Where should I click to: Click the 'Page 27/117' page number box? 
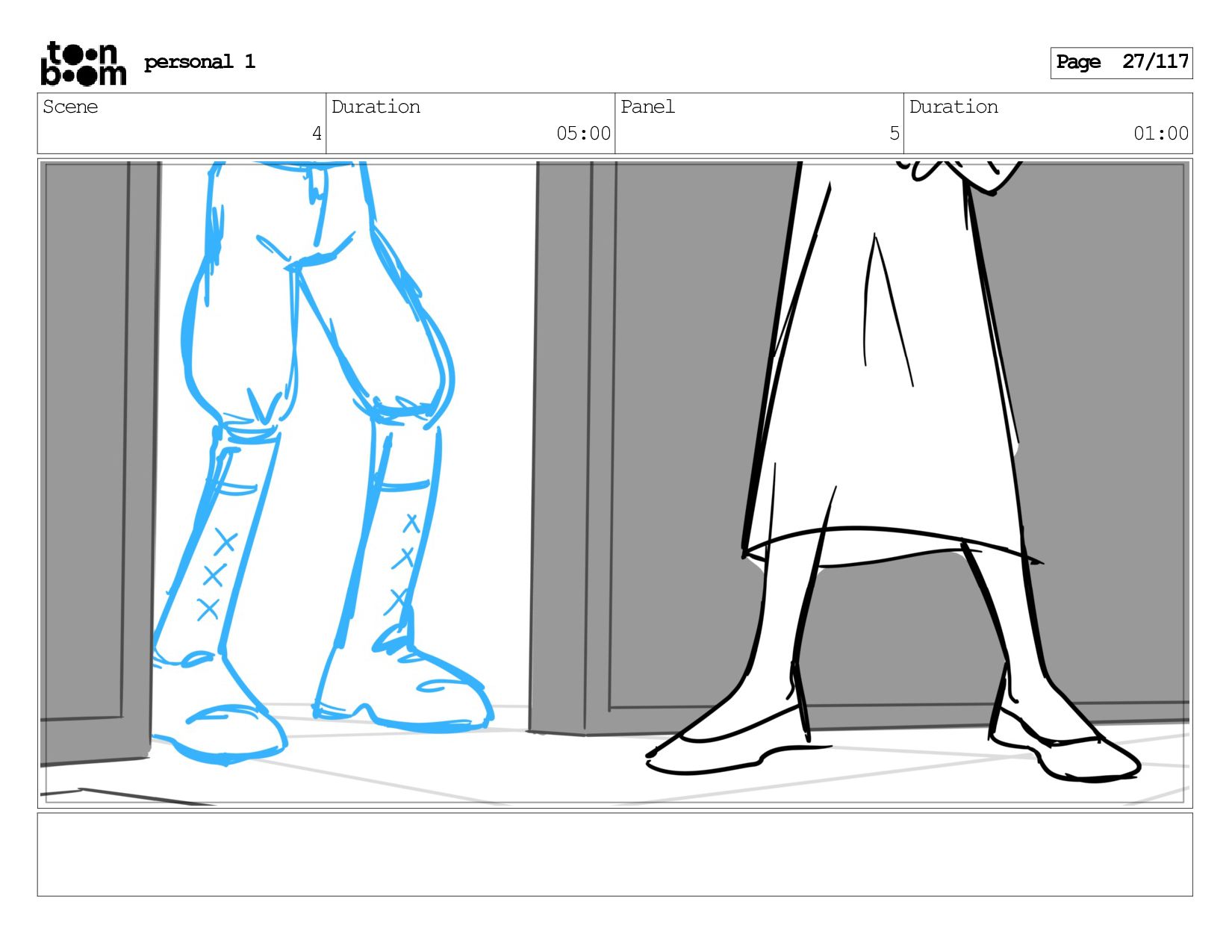(1121, 63)
